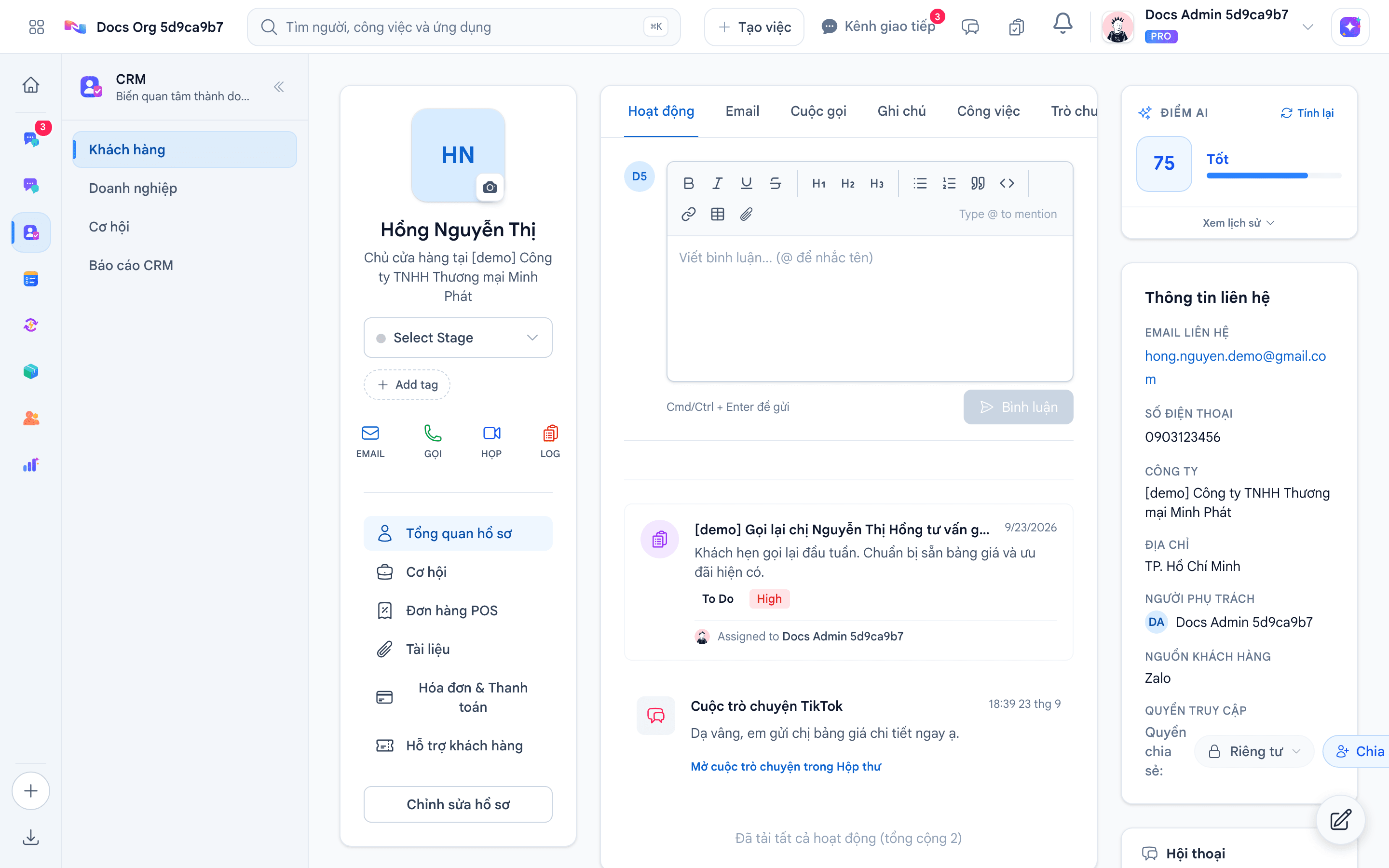Expand the Docs Admin account menu
Viewport: 1389px width, 868px height.
click(x=1308, y=27)
